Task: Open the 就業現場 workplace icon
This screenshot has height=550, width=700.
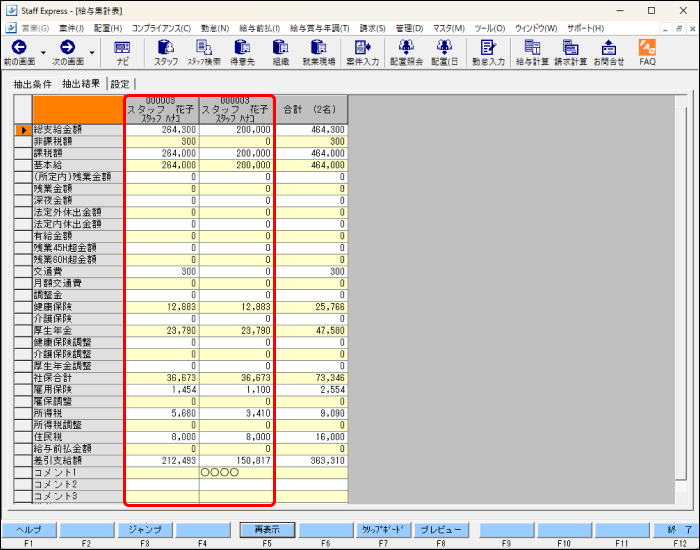Action: (x=319, y=52)
